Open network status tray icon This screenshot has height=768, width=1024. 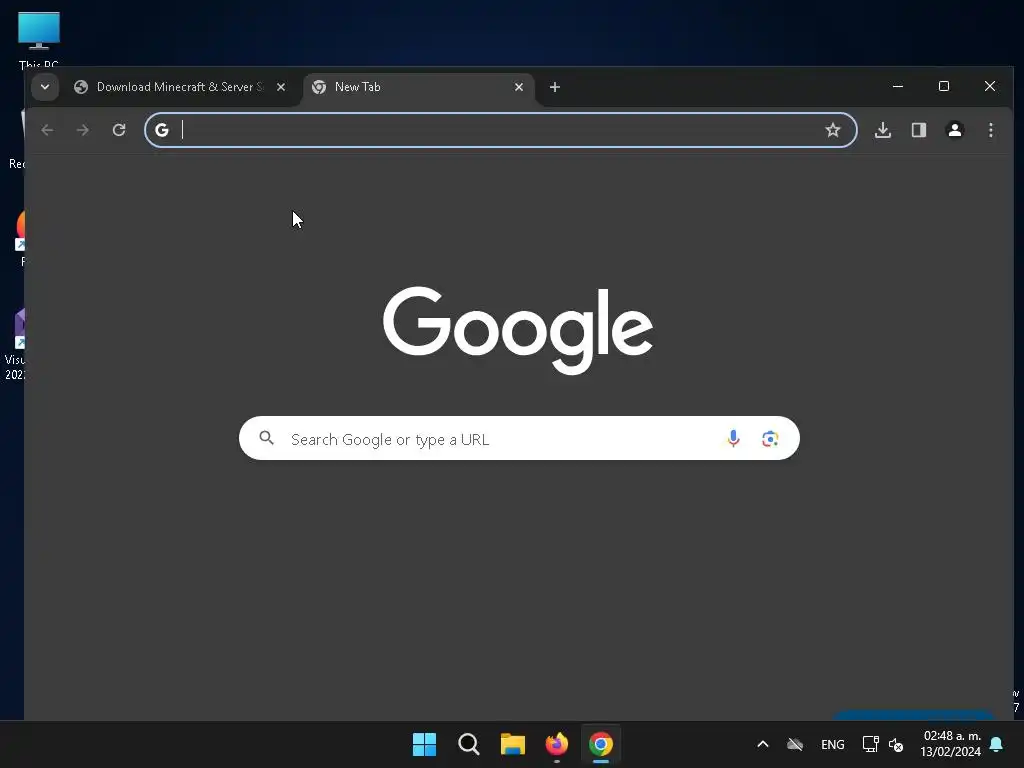tap(871, 744)
